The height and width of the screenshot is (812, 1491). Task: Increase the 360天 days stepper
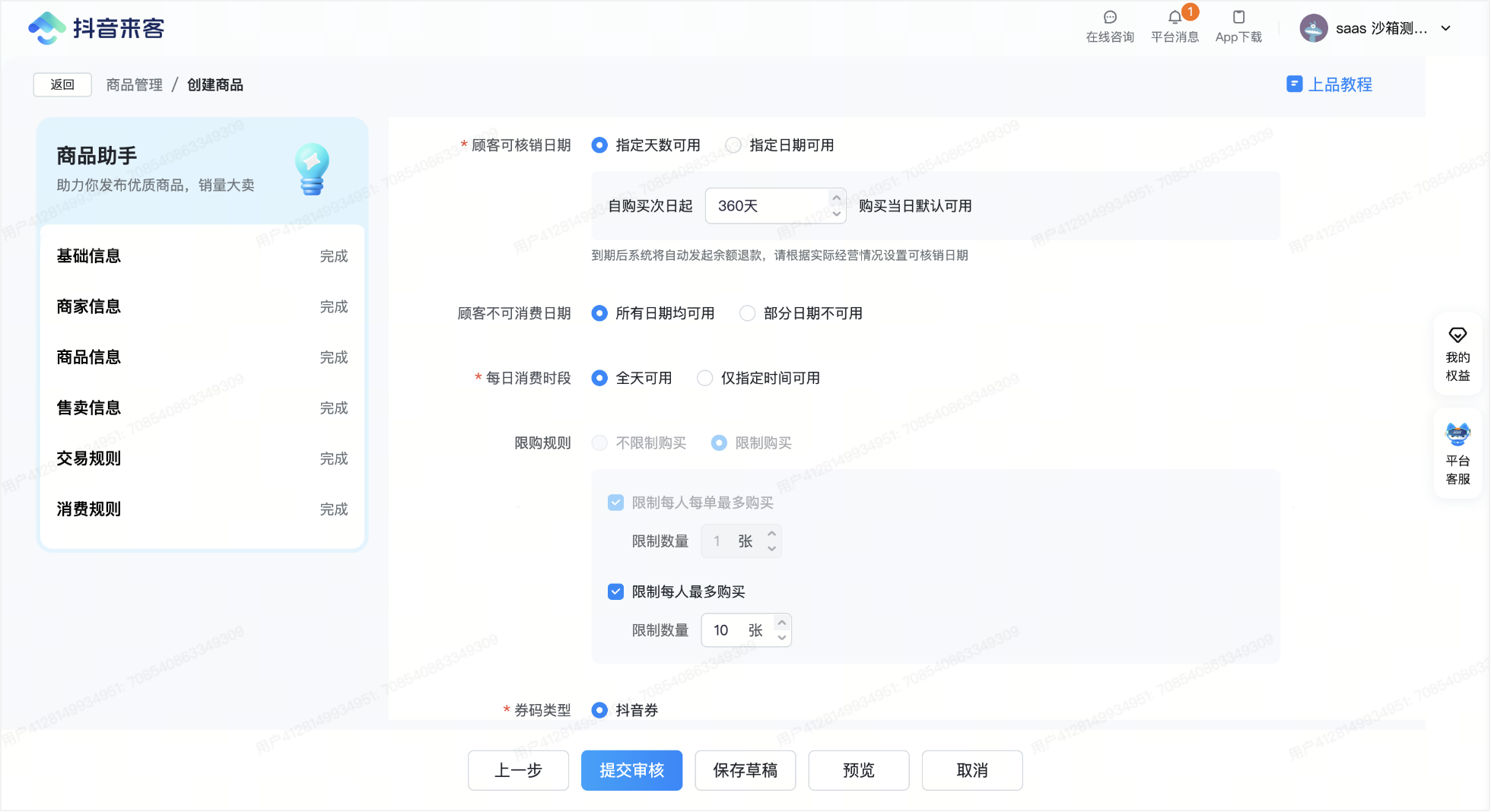pos(837,198)
